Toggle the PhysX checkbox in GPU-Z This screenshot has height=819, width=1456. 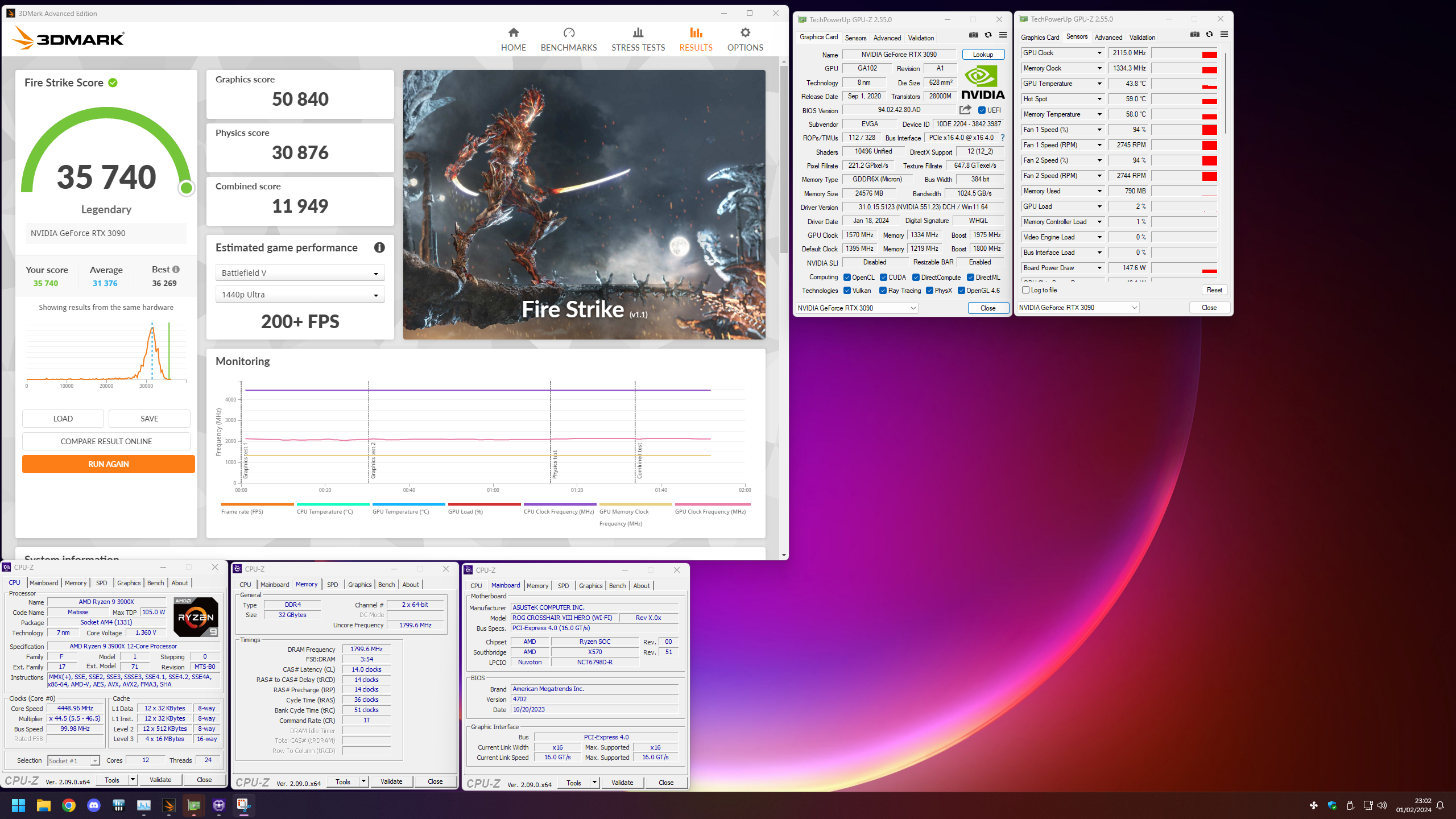coord(930,291)
